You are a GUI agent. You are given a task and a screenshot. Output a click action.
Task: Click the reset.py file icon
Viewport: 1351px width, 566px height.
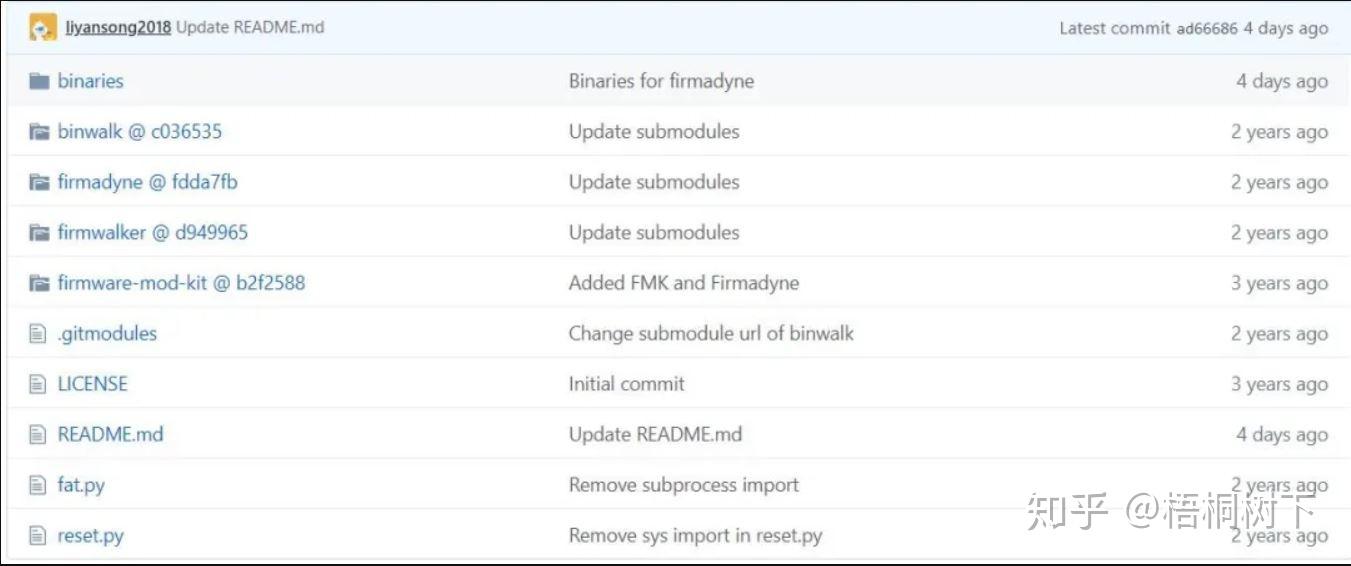[38, 536]
